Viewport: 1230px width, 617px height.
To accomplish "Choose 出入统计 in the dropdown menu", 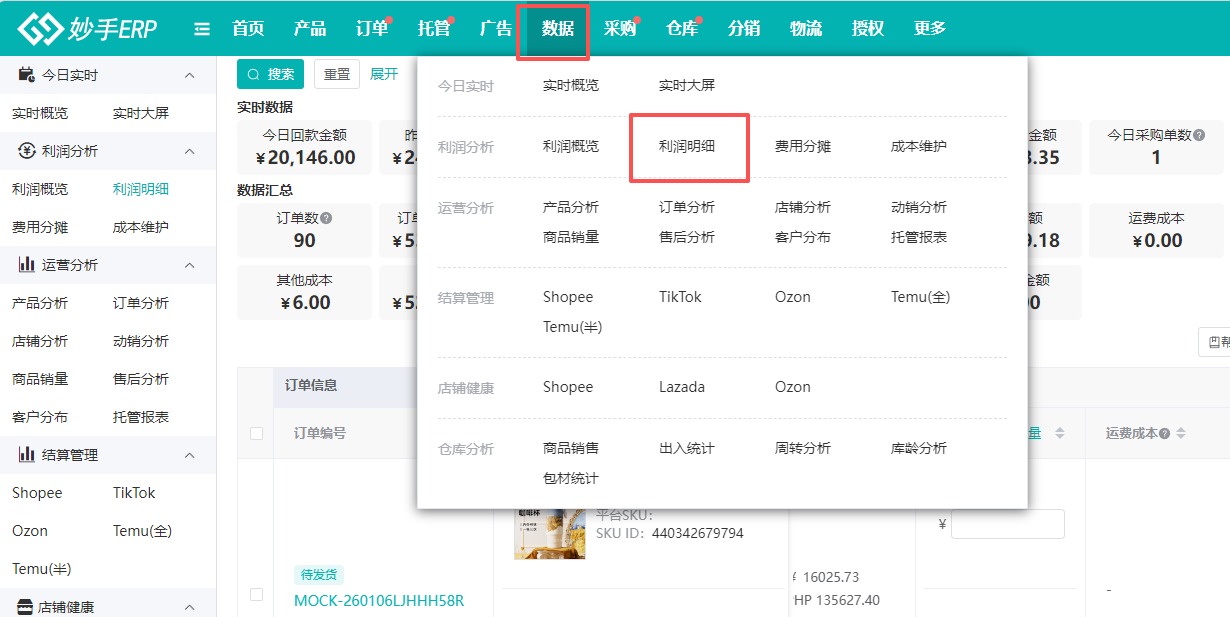I will [x=687, y=449].
